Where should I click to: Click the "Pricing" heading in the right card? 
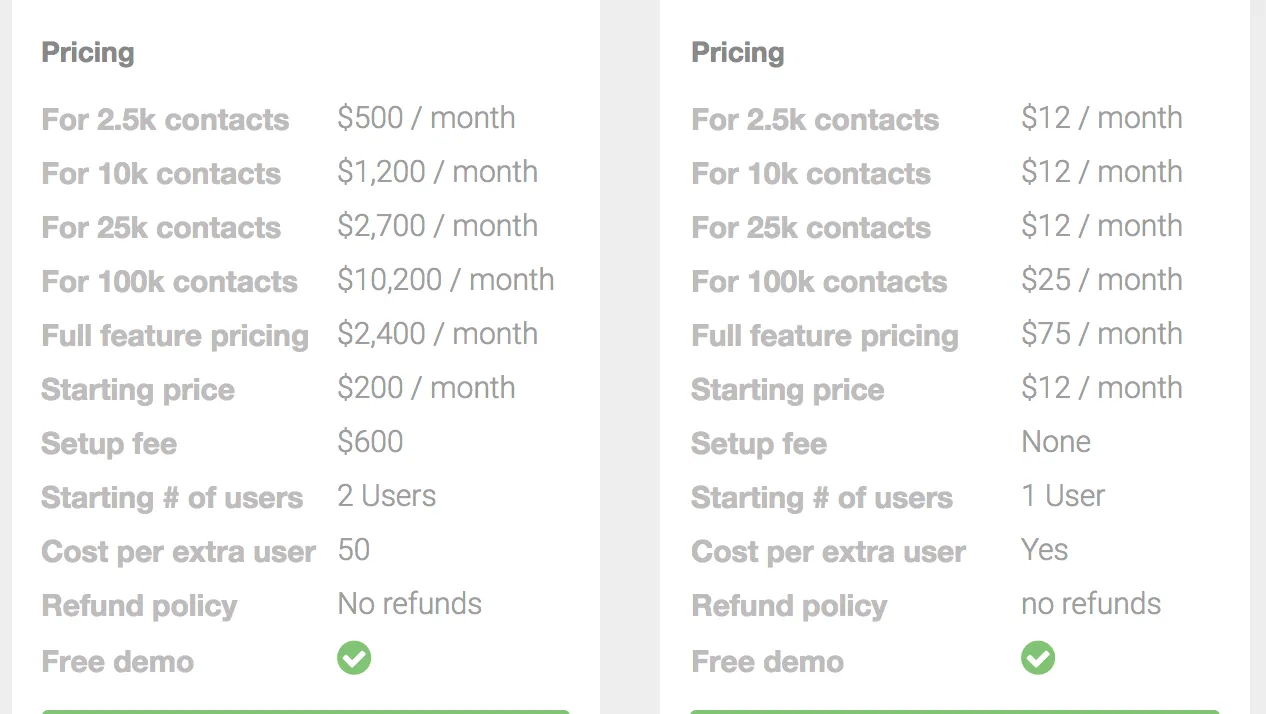[x=738, y=53]
